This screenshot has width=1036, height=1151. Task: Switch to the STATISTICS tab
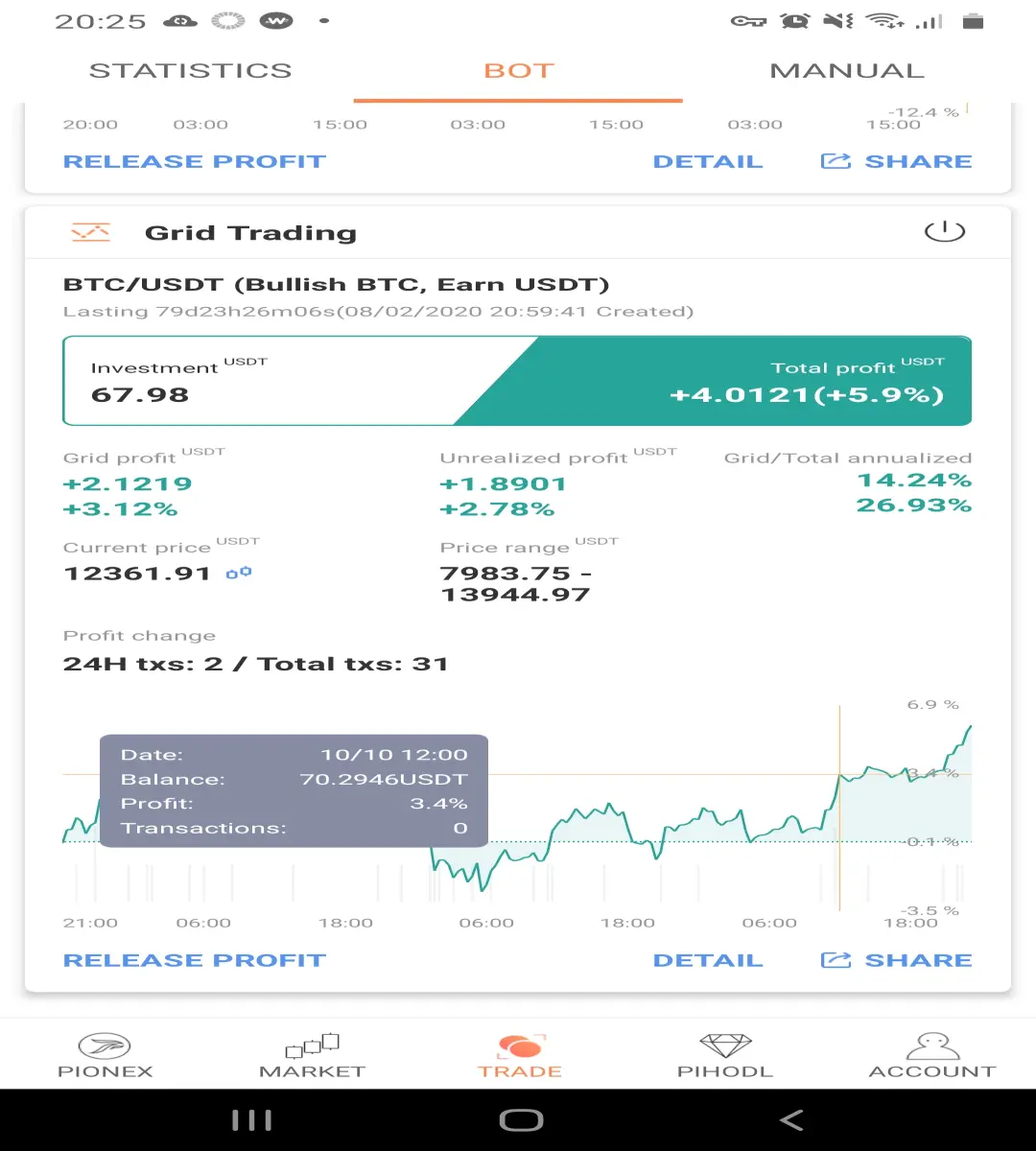(190, 71)
